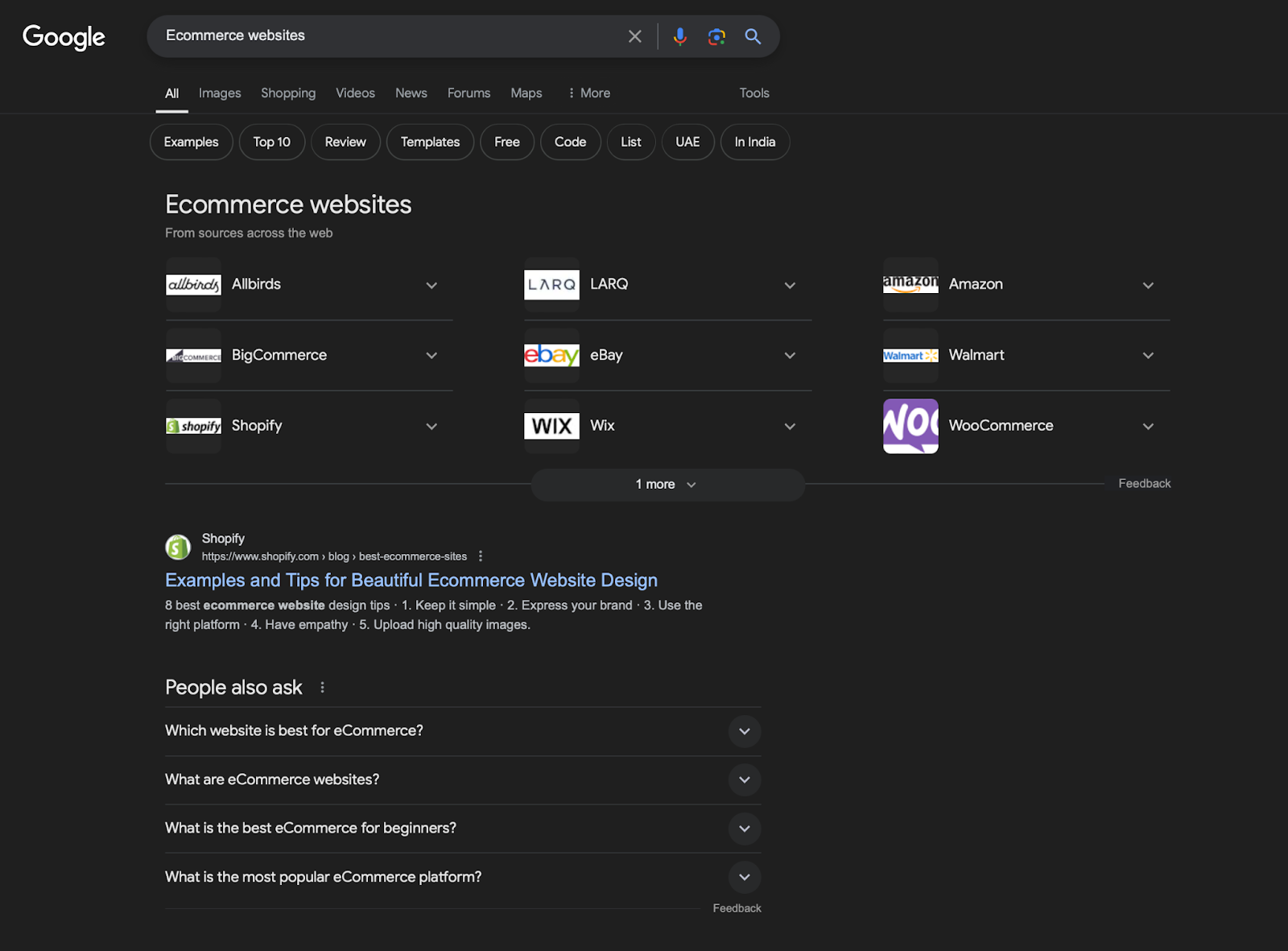
Task: Apply the List filter chip
Action: pyautogui.click(x=631, y=143)
